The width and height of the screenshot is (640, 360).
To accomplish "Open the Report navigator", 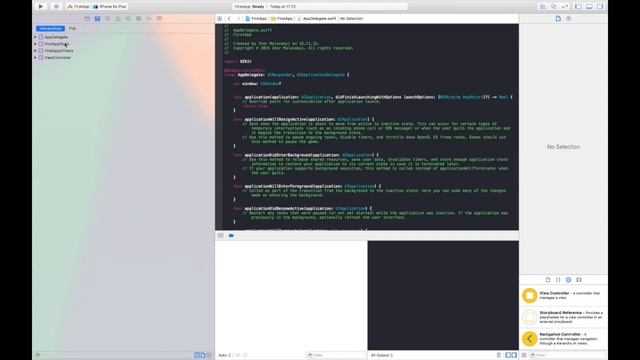I will click(159, 19).
